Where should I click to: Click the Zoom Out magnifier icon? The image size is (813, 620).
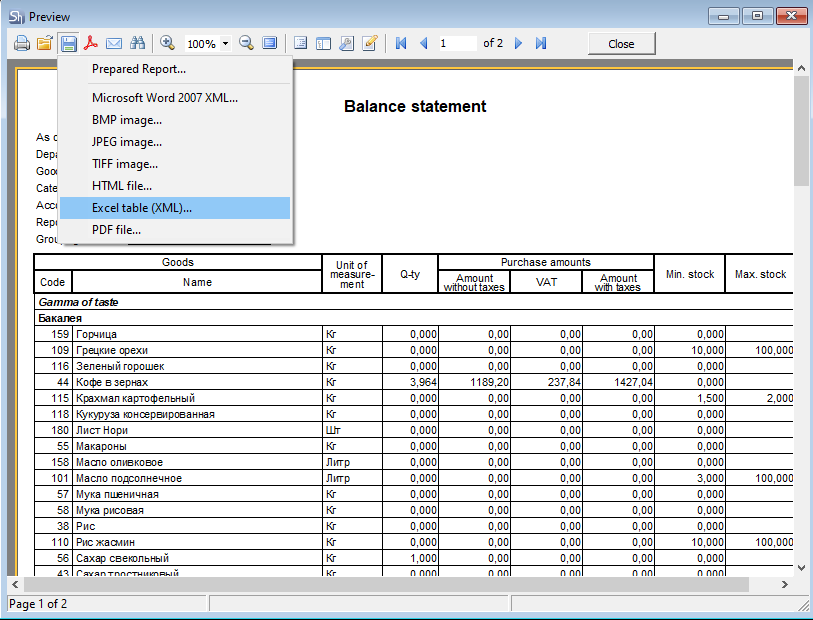pos(246,43)
